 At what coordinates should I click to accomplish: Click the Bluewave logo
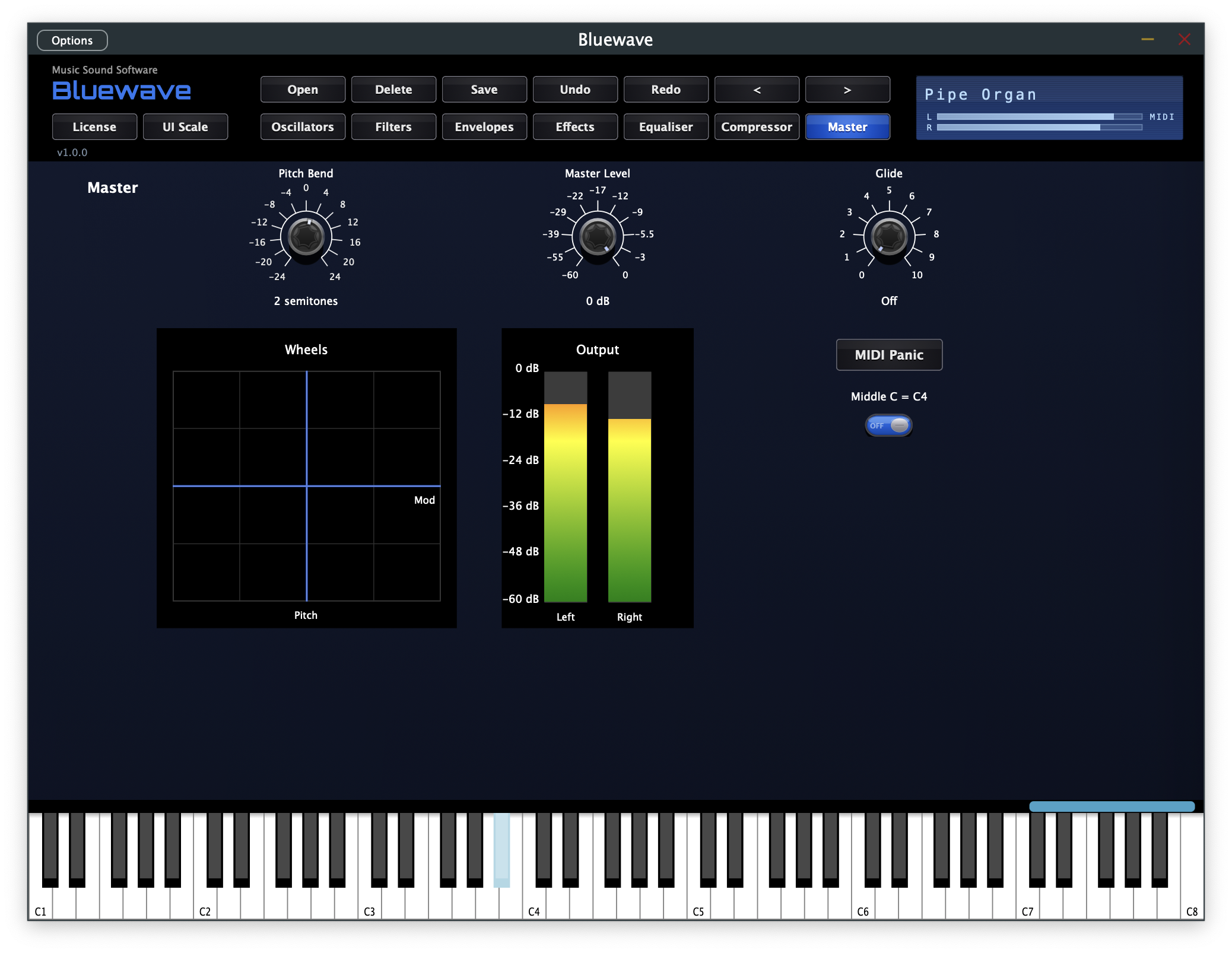[x=122, y=91]
